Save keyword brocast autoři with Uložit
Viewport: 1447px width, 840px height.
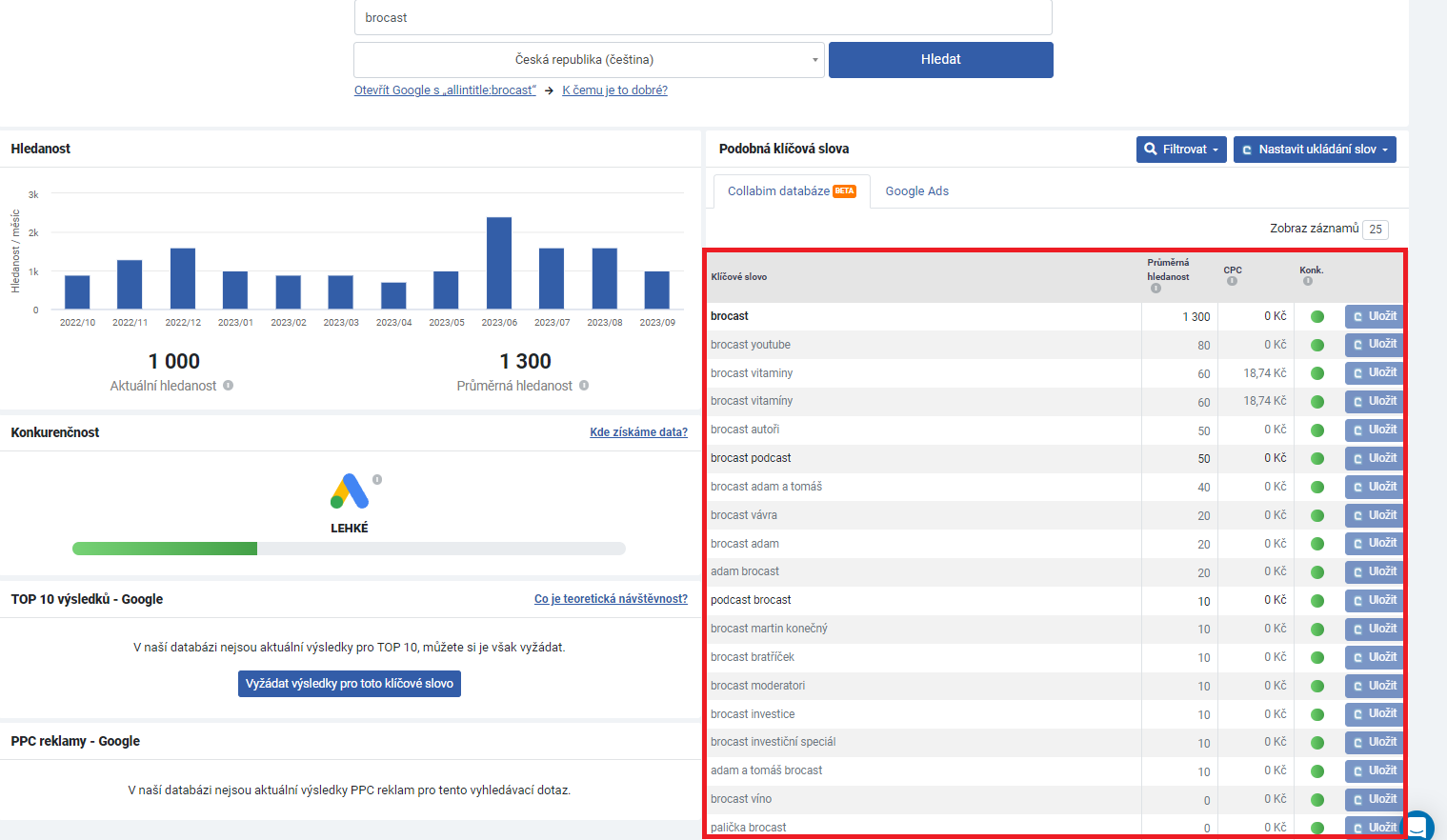[1375, 430]
